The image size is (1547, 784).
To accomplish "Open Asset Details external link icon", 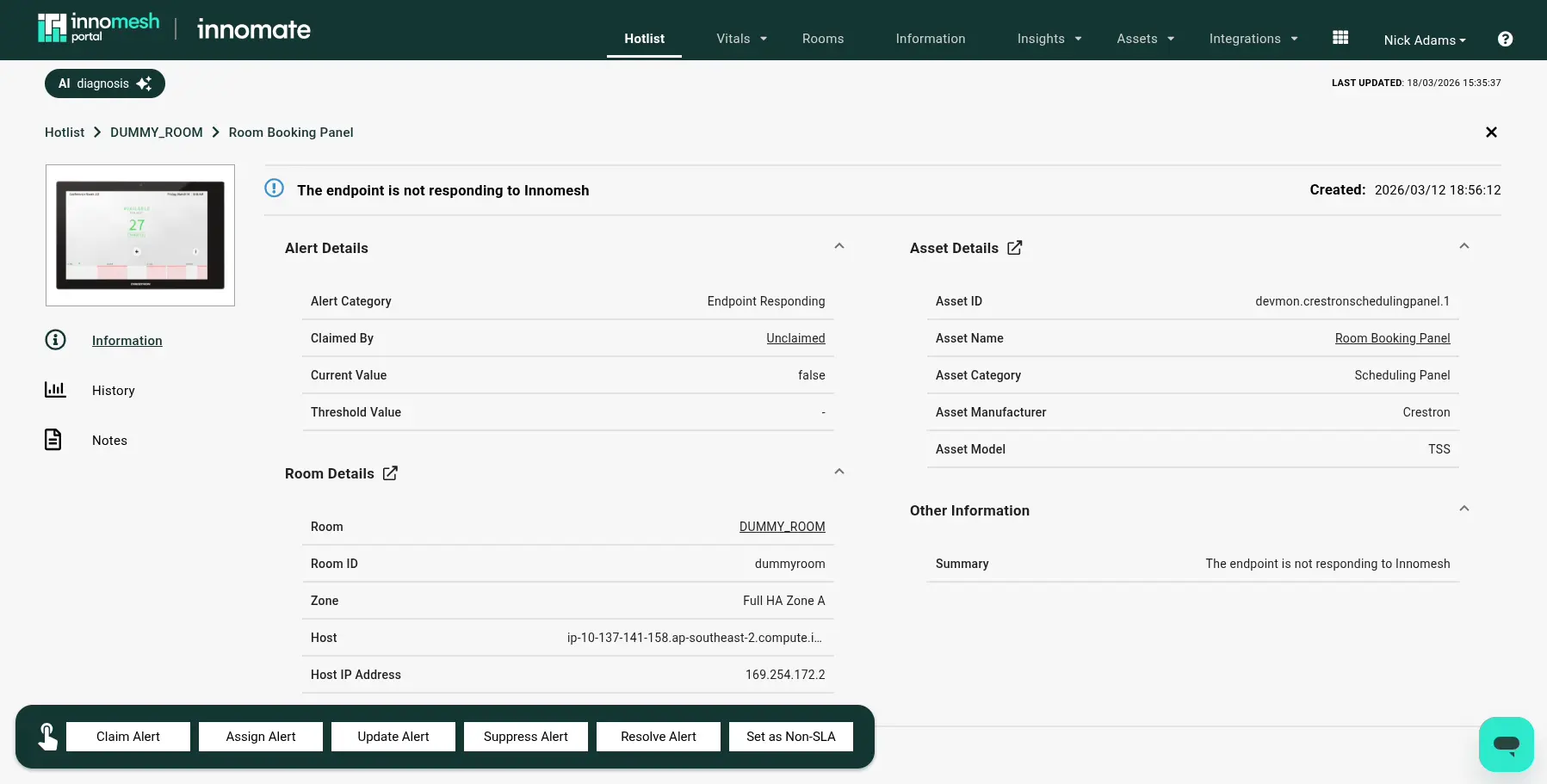I will 1015,248.
